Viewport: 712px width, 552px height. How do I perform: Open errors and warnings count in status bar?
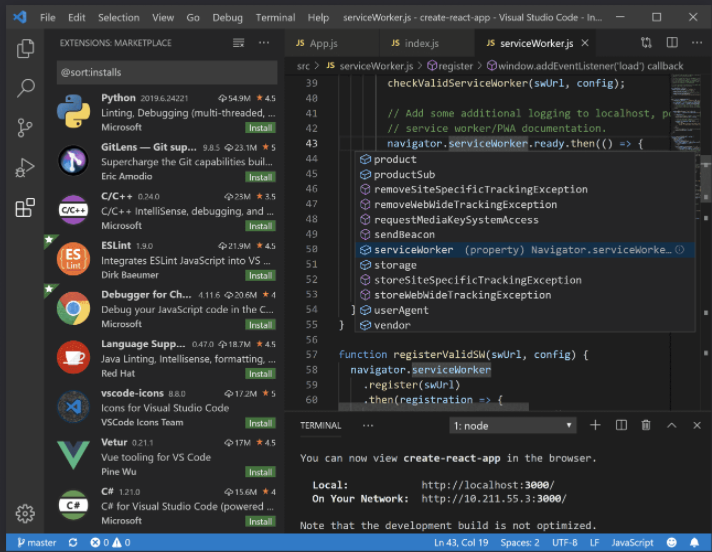tap(110, 542)
